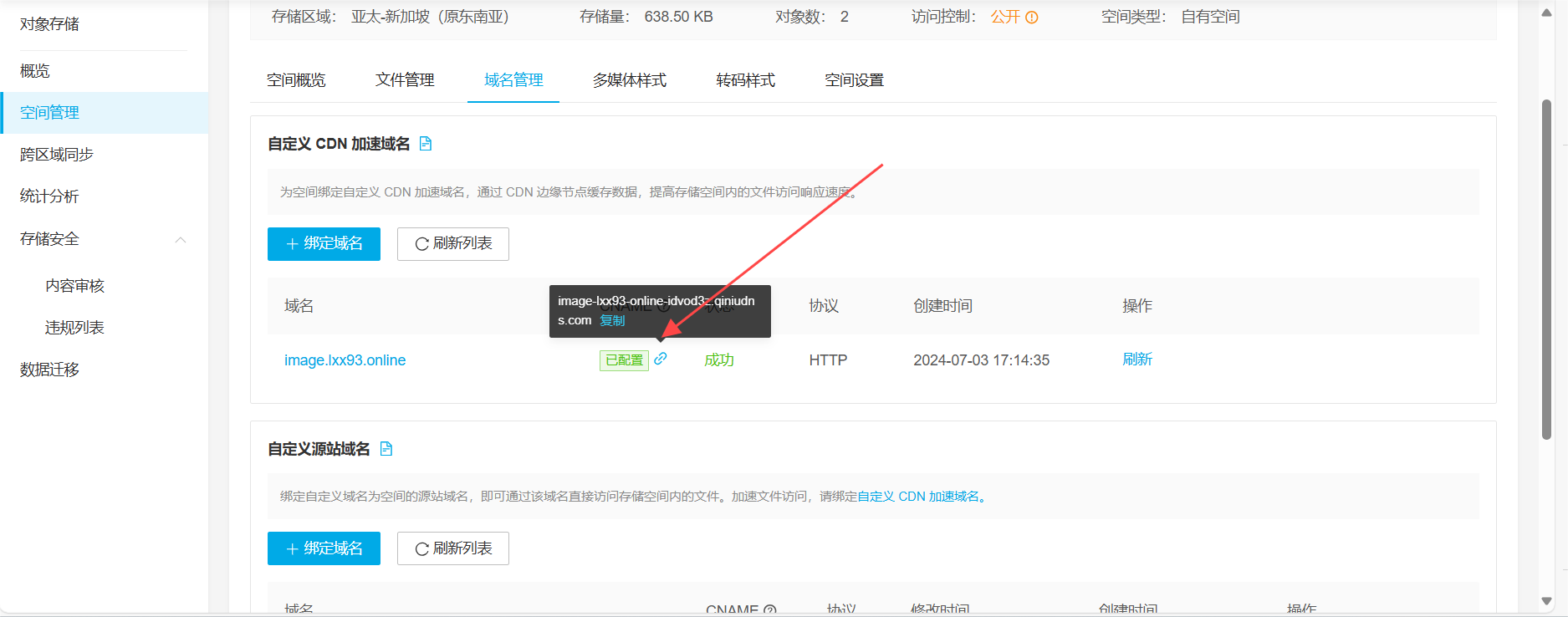Click 对象存储 sidebar heading

[49, 24]
